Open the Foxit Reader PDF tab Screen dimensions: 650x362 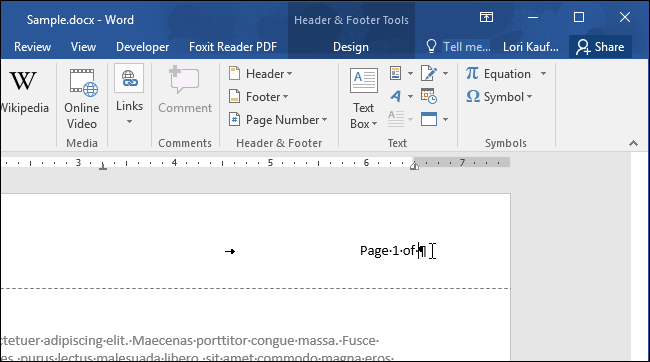pyautogui.click(x=233, y=47)
